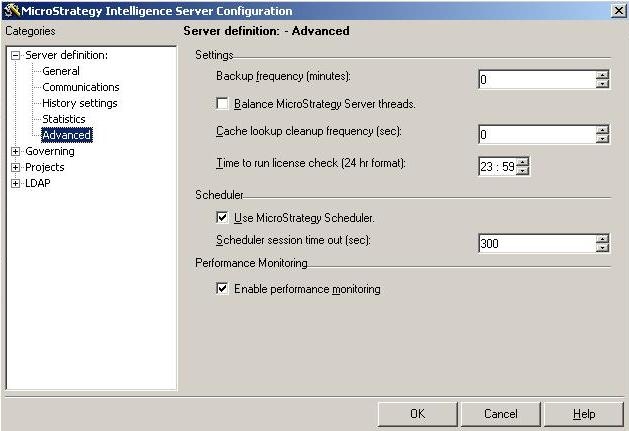The image size is (629, 431).
Task: Disable Enable performance monitoring checkbox
Action: pos(222,289)
